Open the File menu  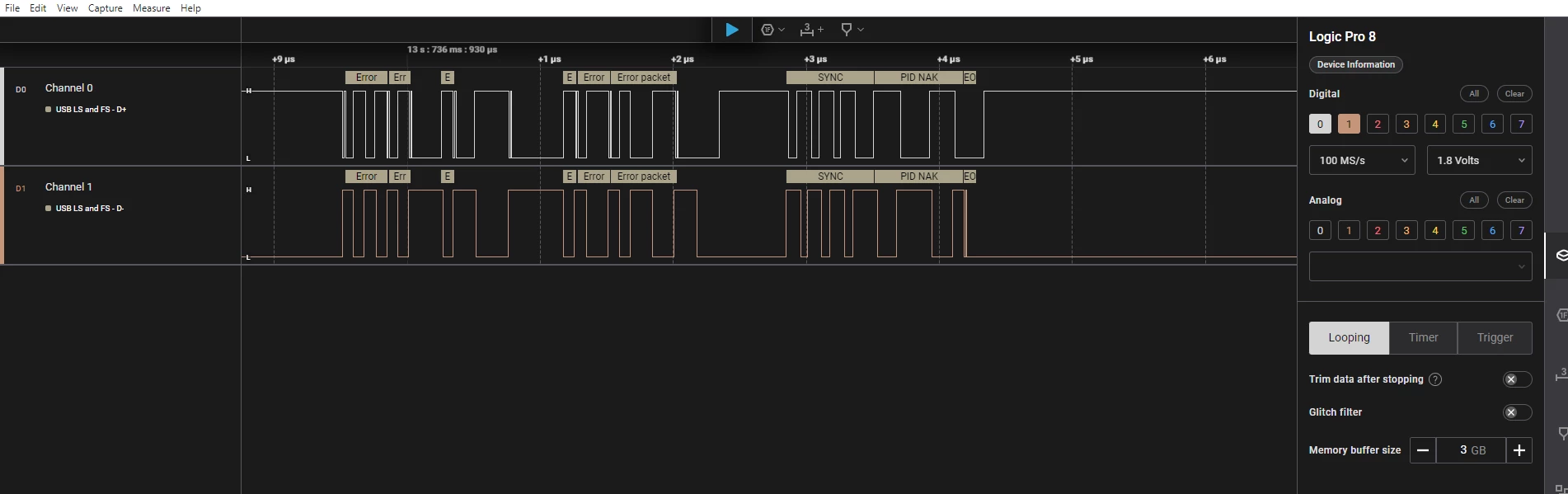coord(12,8)
